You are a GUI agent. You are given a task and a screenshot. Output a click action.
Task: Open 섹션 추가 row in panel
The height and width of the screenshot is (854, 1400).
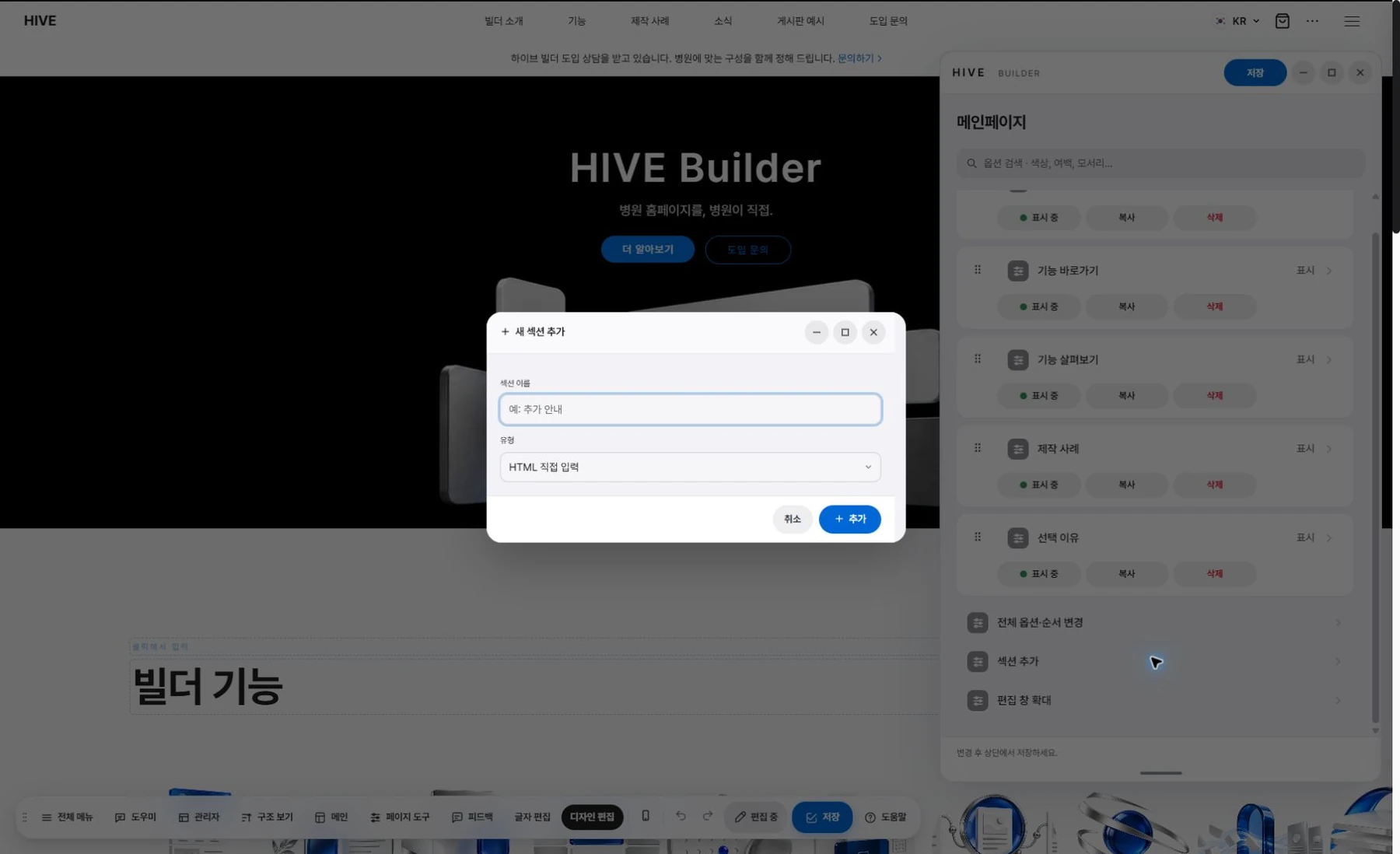click(x=1155, y=661)
